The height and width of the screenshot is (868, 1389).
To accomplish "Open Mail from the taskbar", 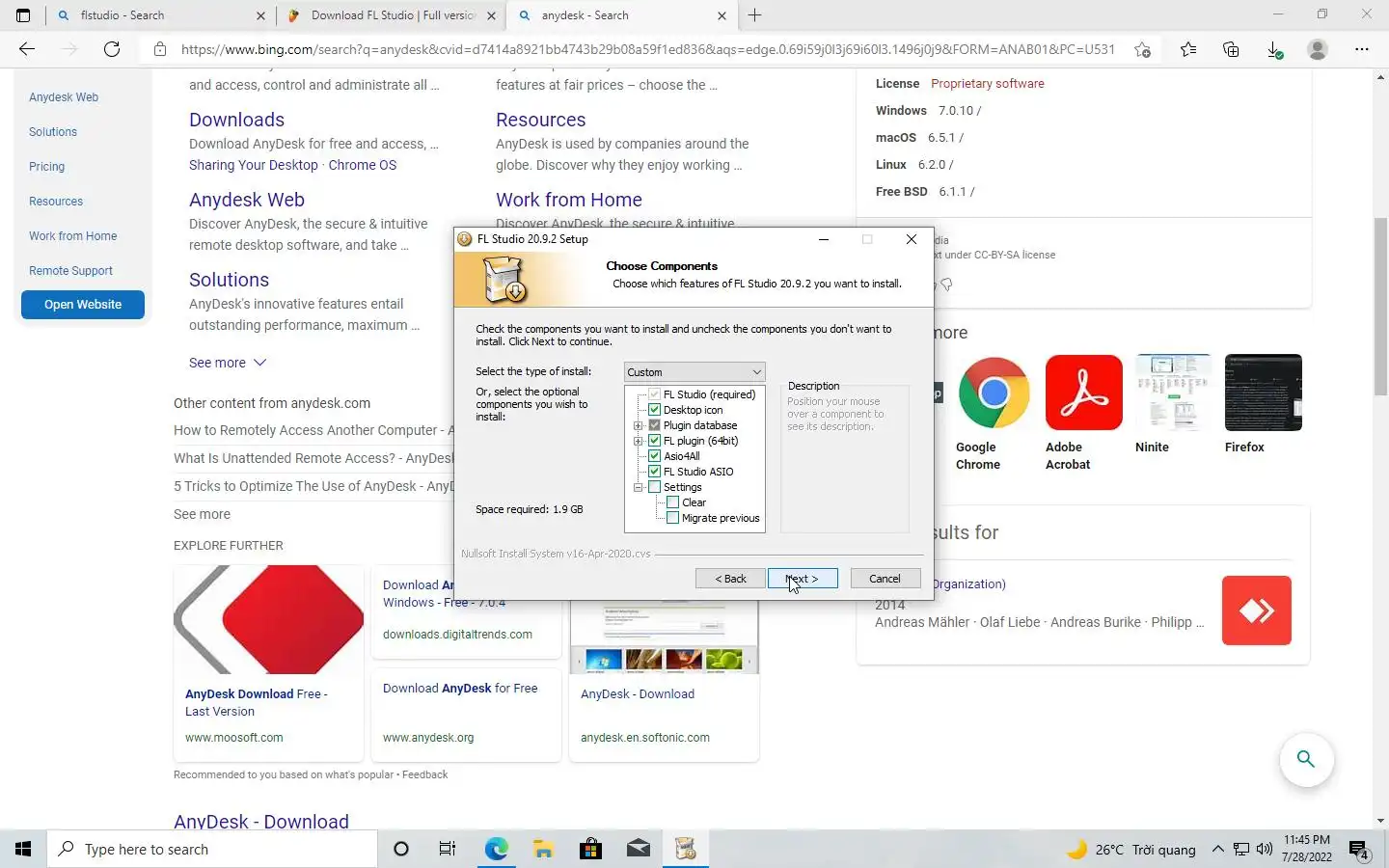I will (x=639, y=850).
